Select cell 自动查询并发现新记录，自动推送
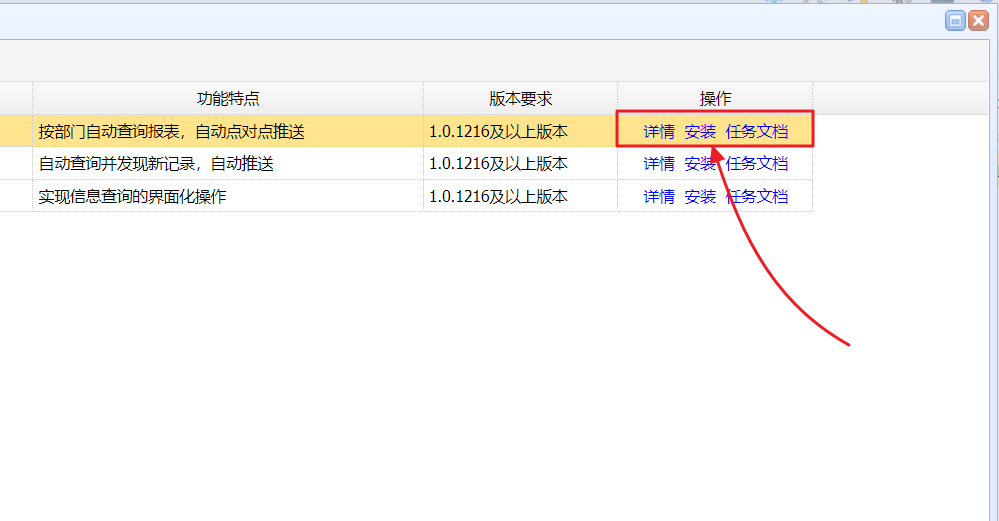Viewport: 999px width, 521px height. coord(228,164)
